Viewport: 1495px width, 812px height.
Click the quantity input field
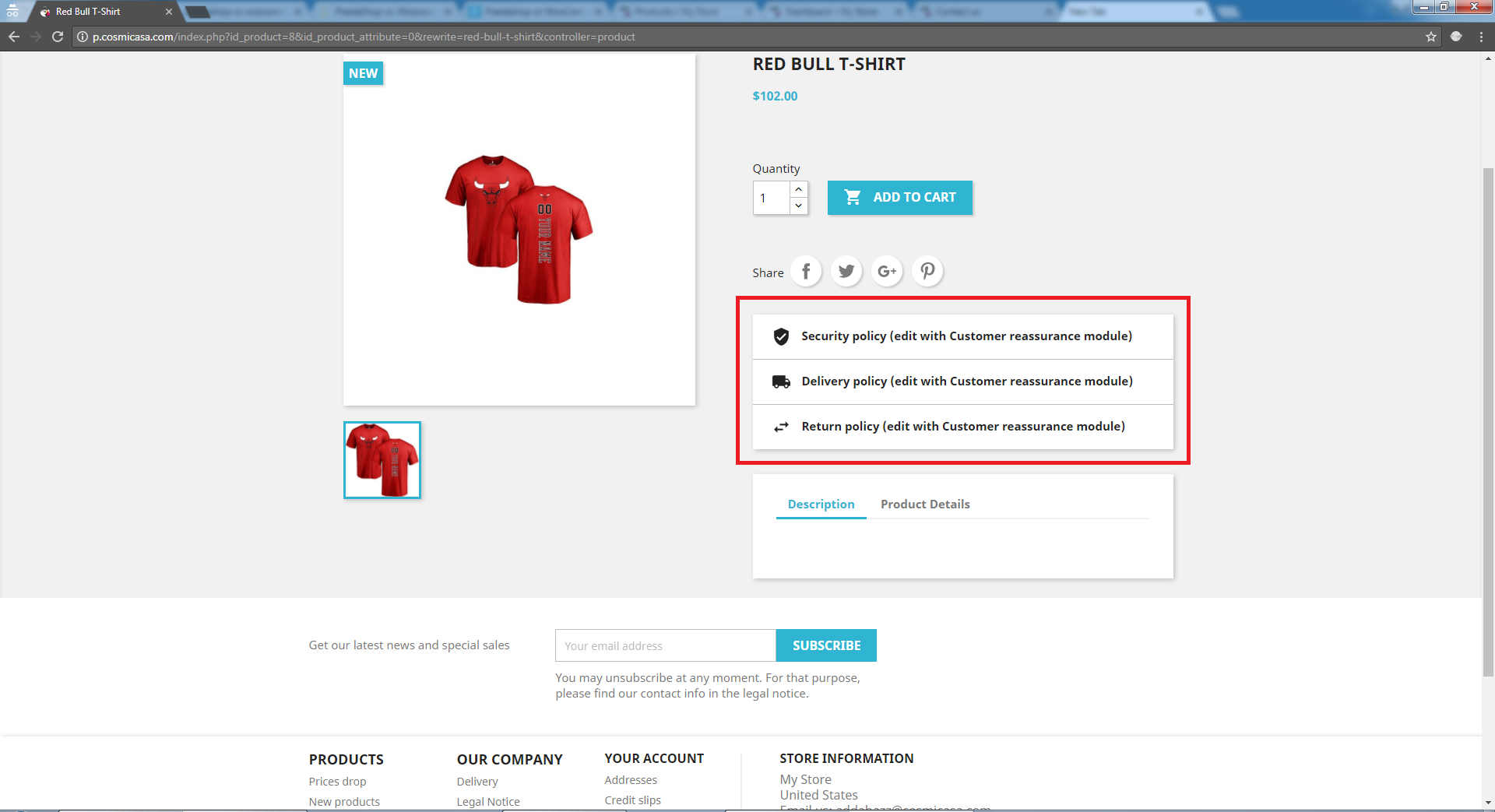[772, 198]
